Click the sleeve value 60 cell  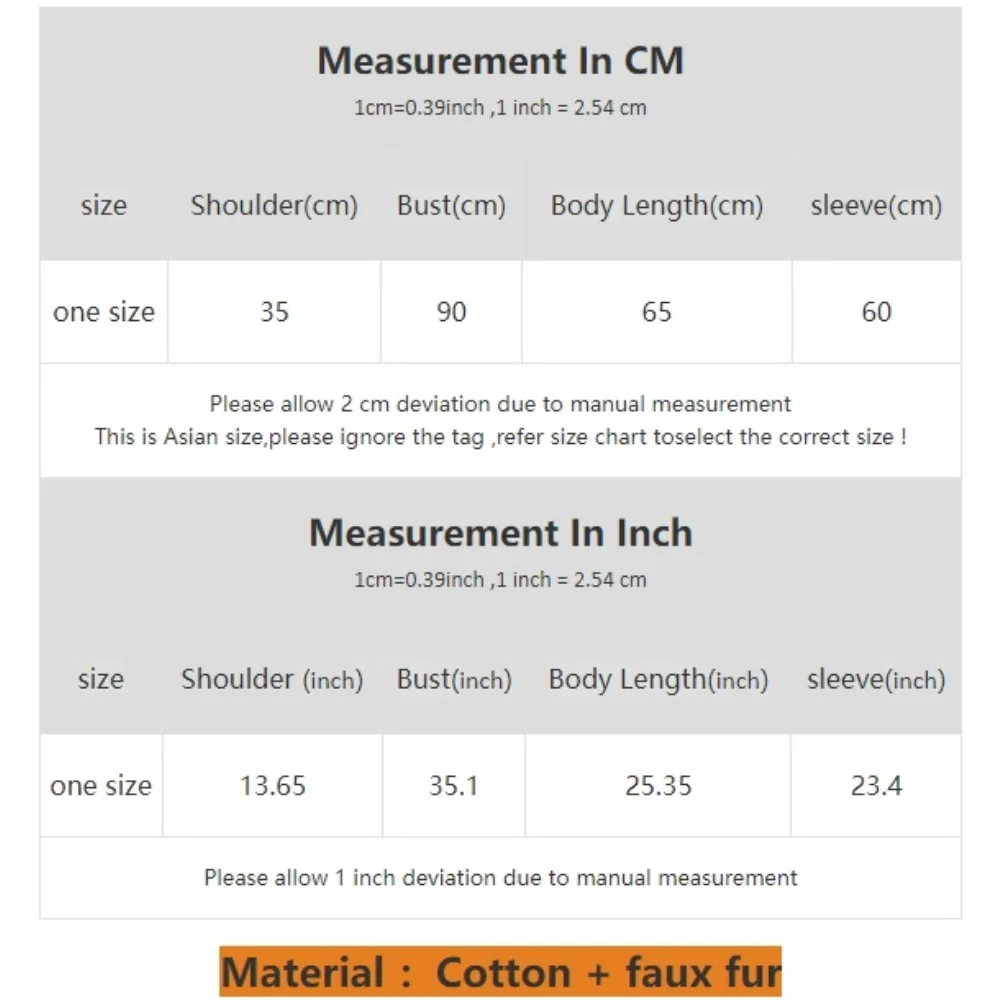(877, 312)
